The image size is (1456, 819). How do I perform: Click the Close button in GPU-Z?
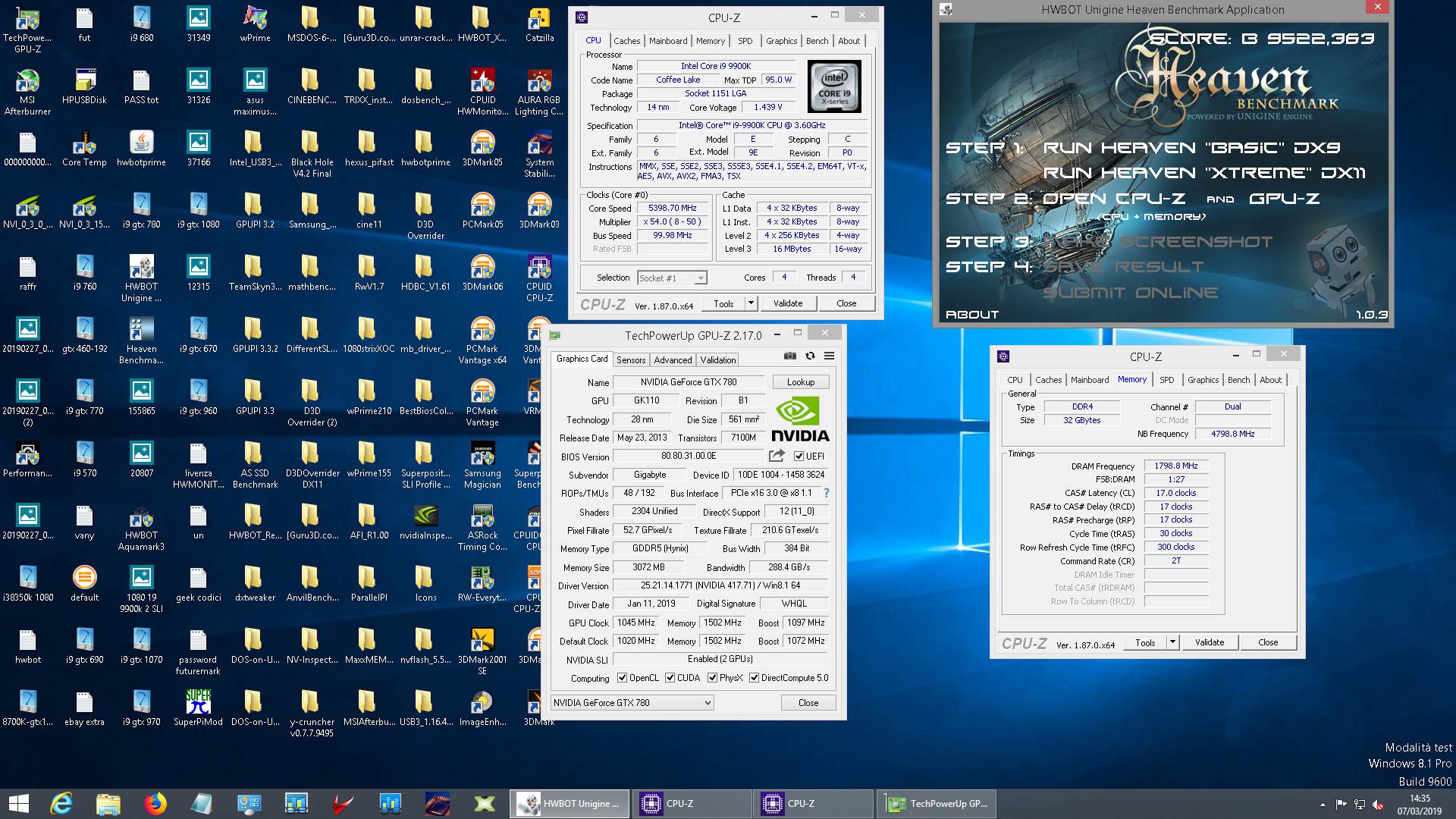point(808,703)
